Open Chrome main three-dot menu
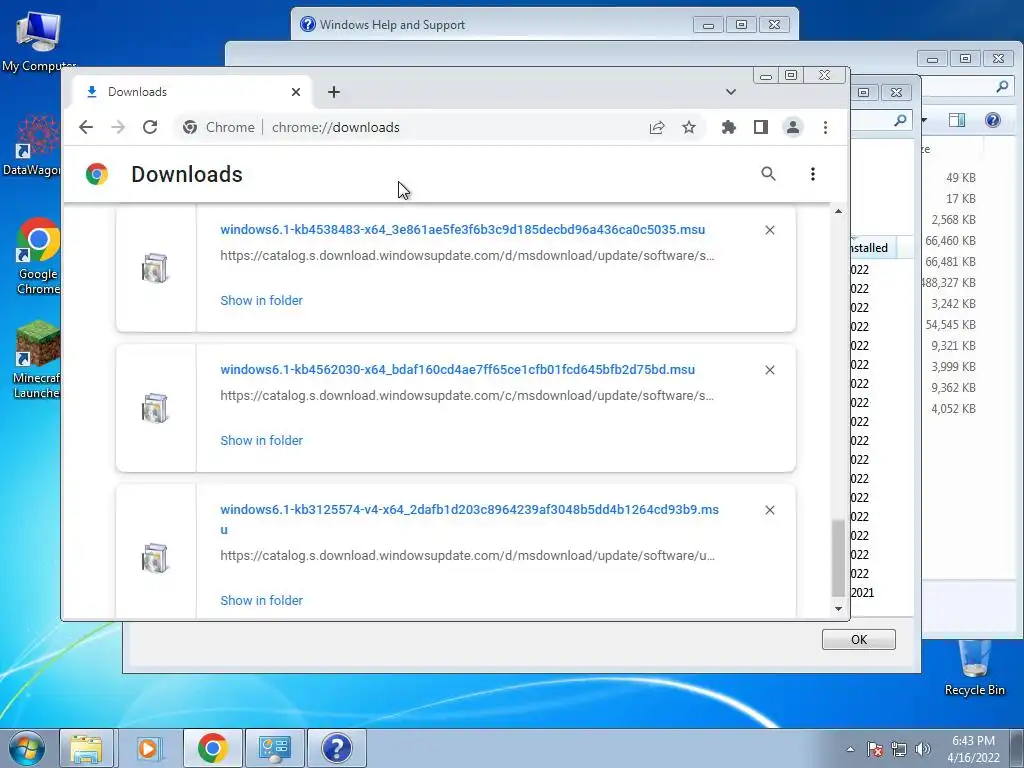The width and height of the screenshot is (1024, 768). tap(825, 127)
